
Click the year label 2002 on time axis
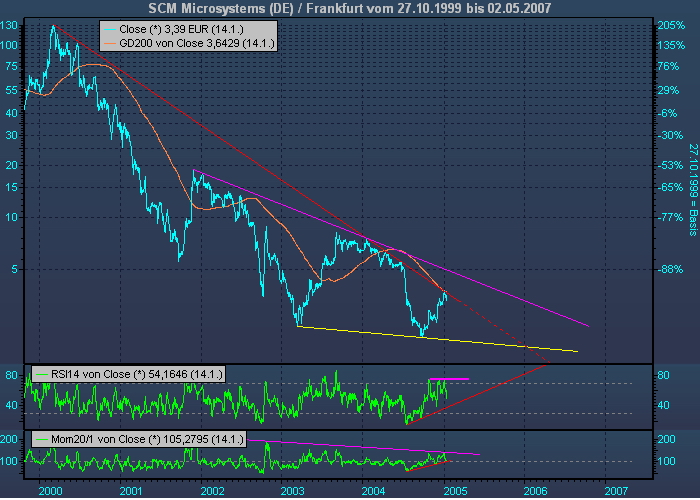(212, 491)
